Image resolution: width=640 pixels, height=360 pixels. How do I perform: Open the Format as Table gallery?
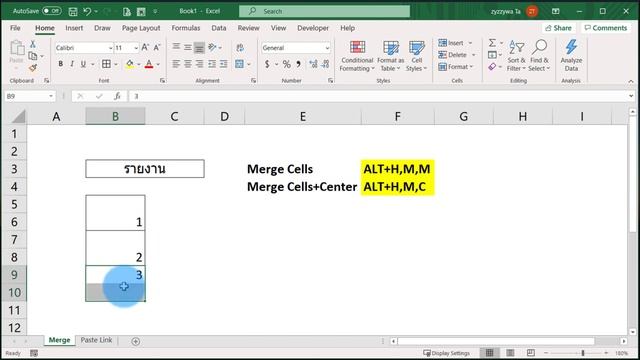(390, 56)
